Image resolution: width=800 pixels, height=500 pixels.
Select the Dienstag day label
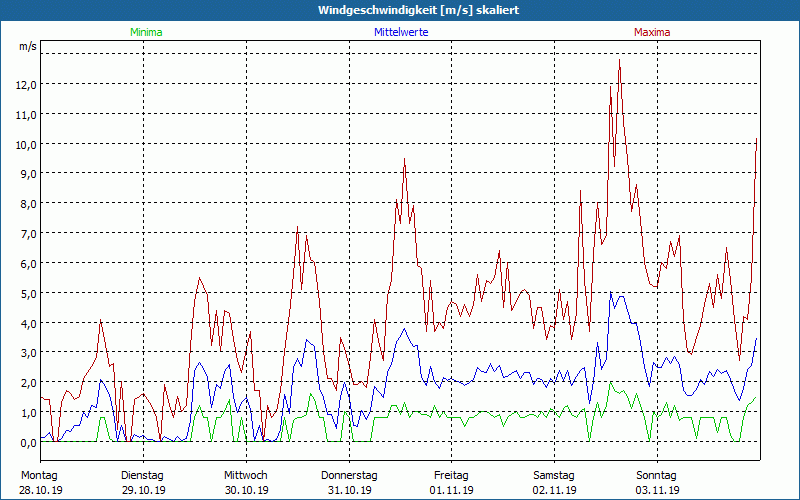click(142, 475)
